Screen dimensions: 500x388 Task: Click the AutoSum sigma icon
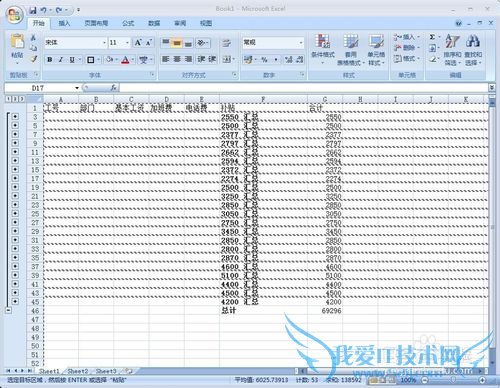[432, 37]
